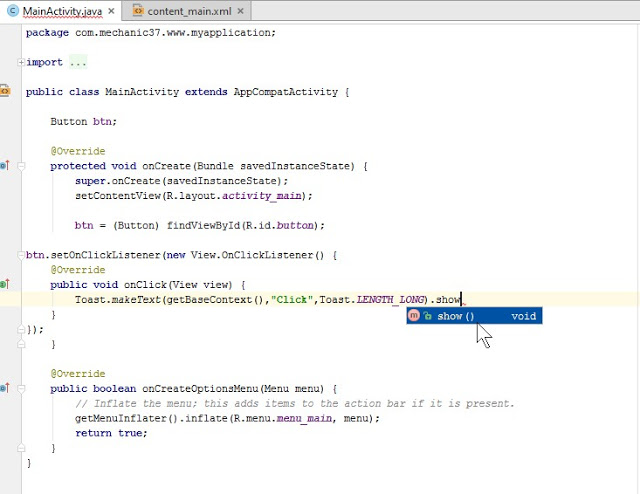Click fold end marker at the '});' line
The image size is (640, 494).
(21, 329)
